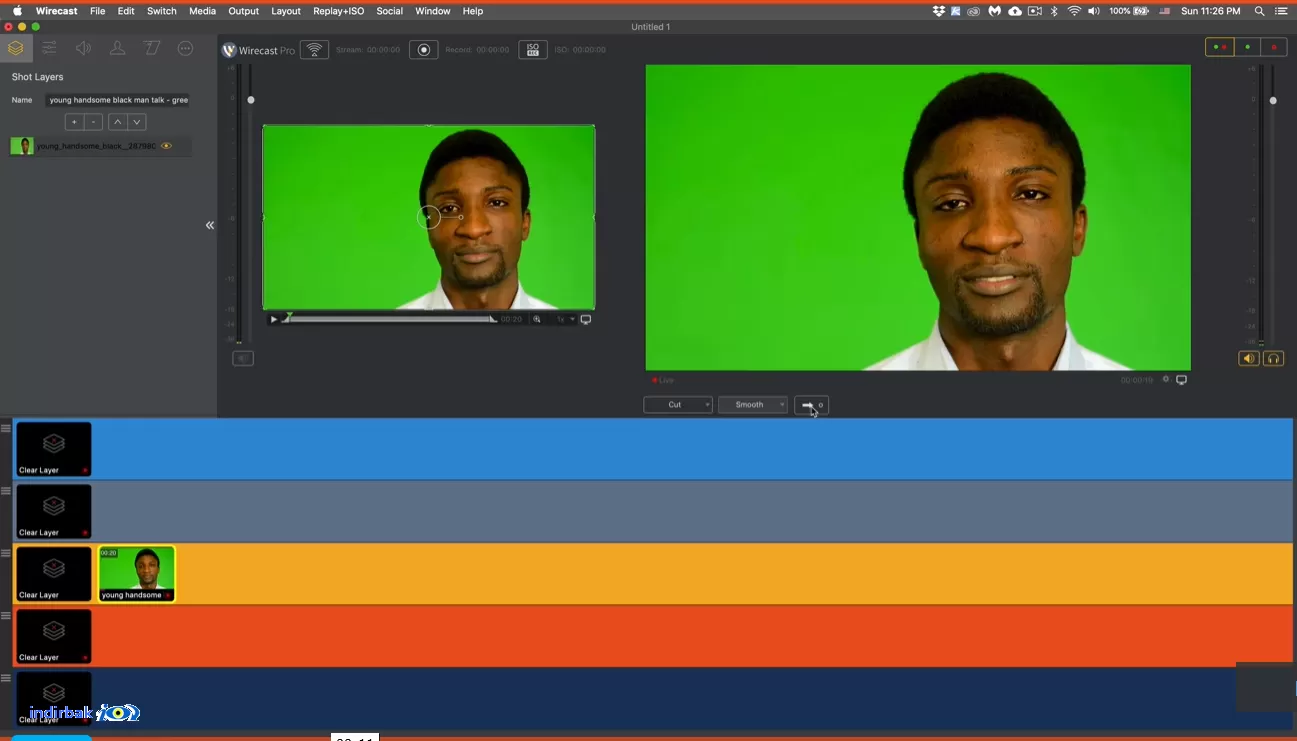Open the Wi-Fi status menu

(x=1074, y=11)
